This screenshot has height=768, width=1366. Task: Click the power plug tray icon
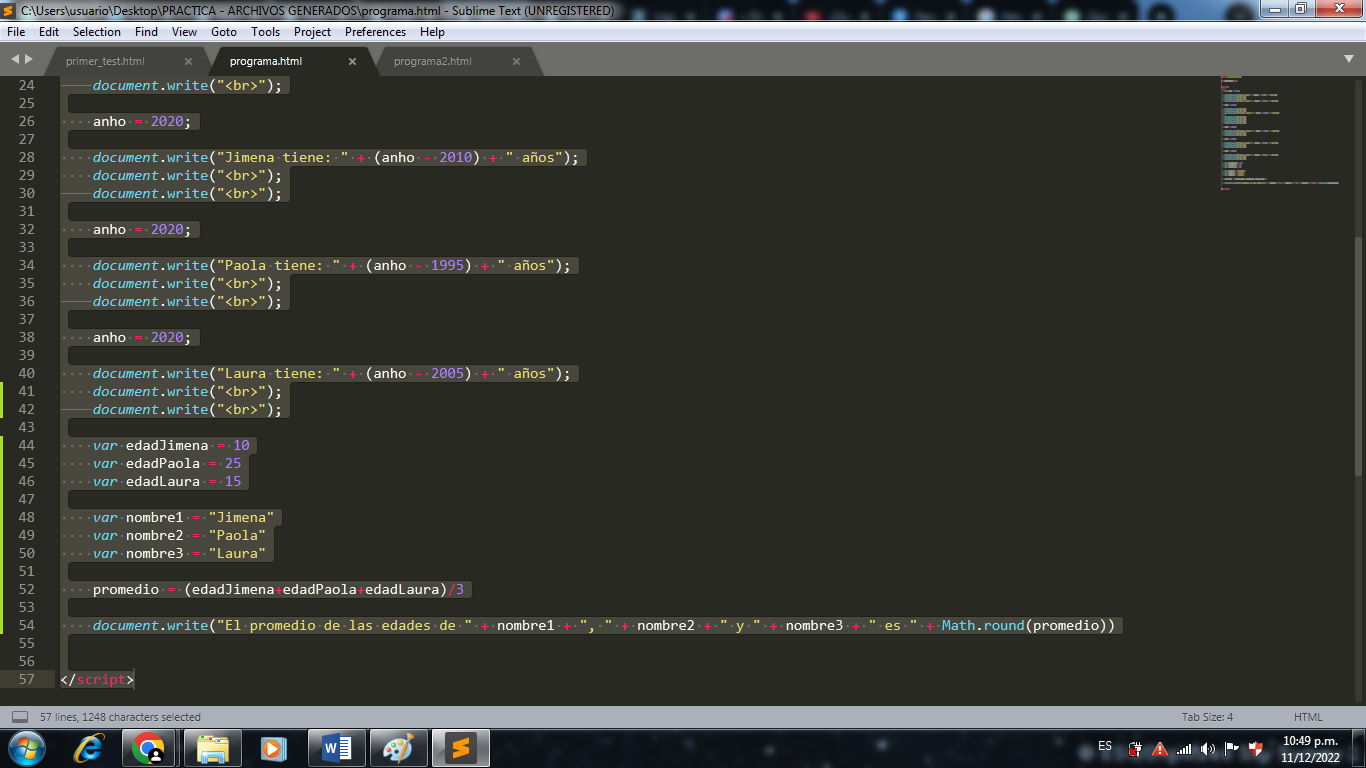coord(1136,748)
